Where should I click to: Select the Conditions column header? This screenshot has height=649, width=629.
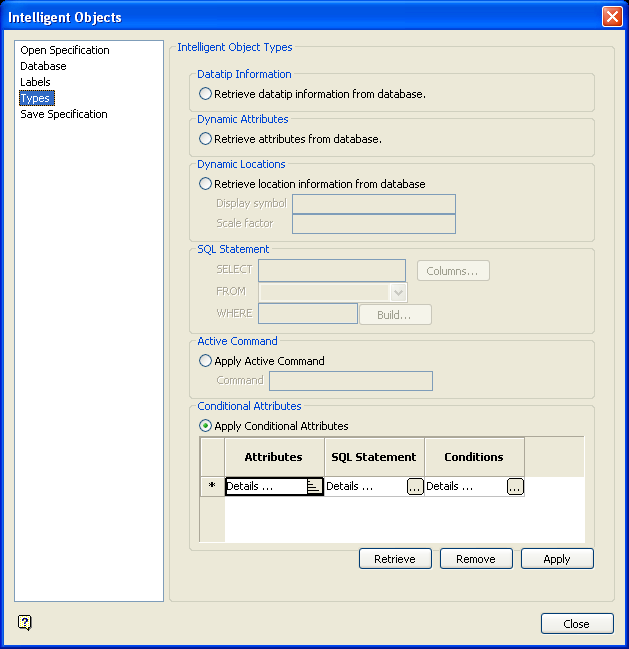click(474, 457)
